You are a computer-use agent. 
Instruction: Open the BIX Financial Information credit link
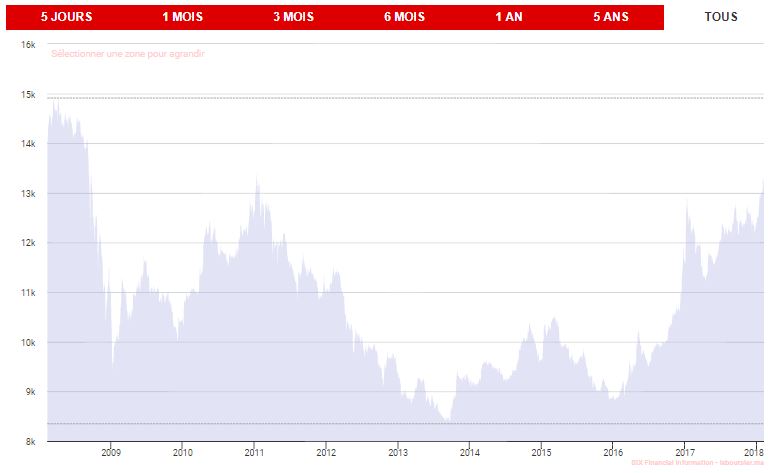(x=697, y=463)
